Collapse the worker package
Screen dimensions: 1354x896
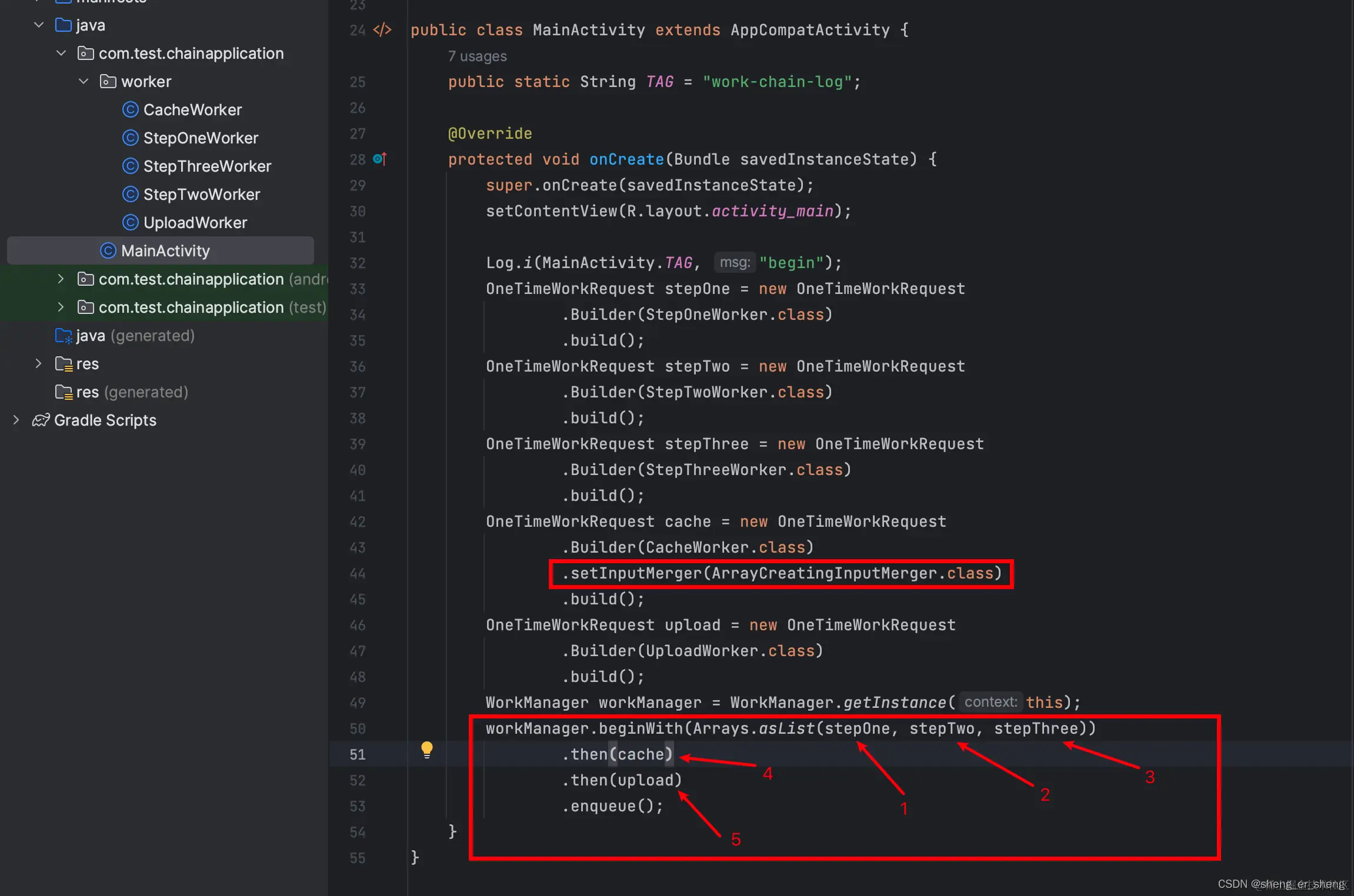coord(84,82)
